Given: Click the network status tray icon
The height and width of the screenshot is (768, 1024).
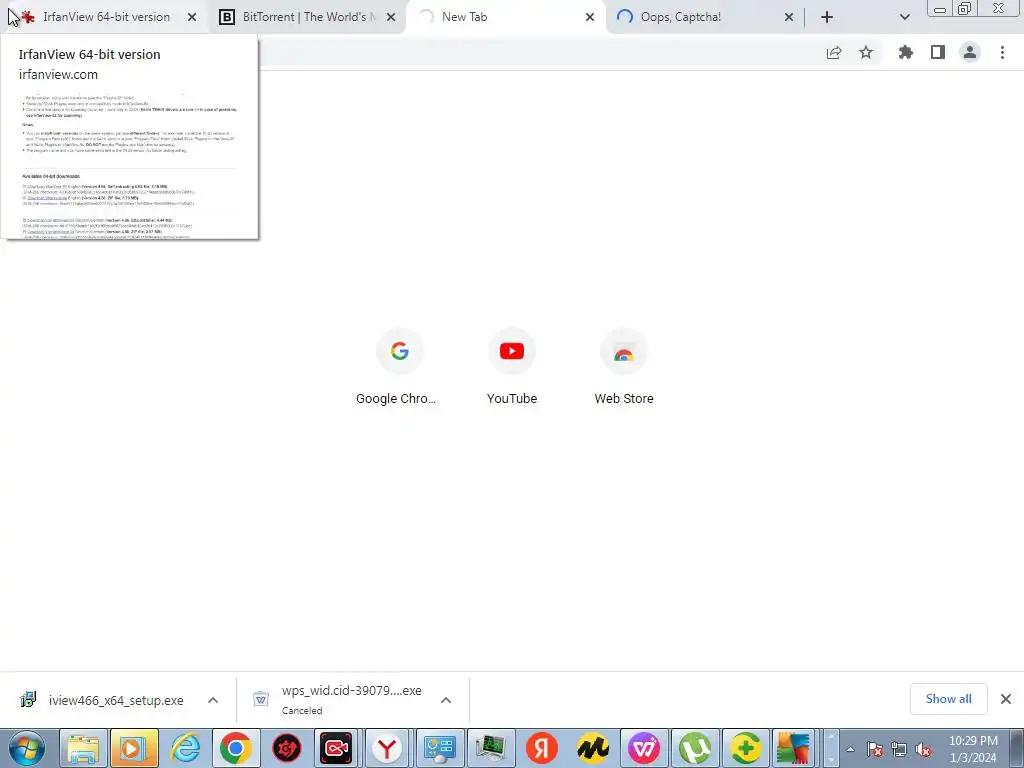Looking at the screenshot, I should [x=899, y=749].
